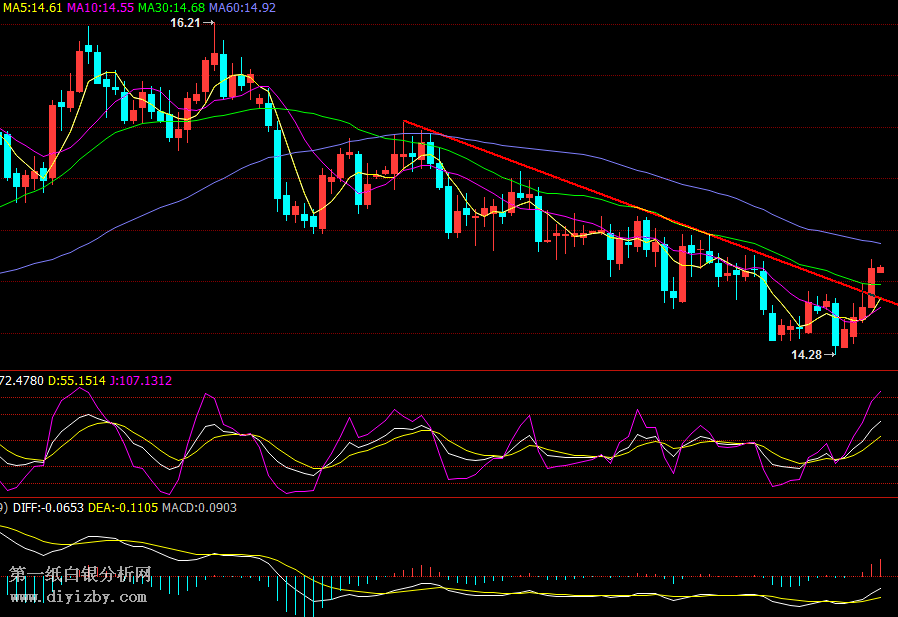Click the last red candlestick on right
Image resolution: width=898 pixels, height=617 pixels.
[881, 269]
